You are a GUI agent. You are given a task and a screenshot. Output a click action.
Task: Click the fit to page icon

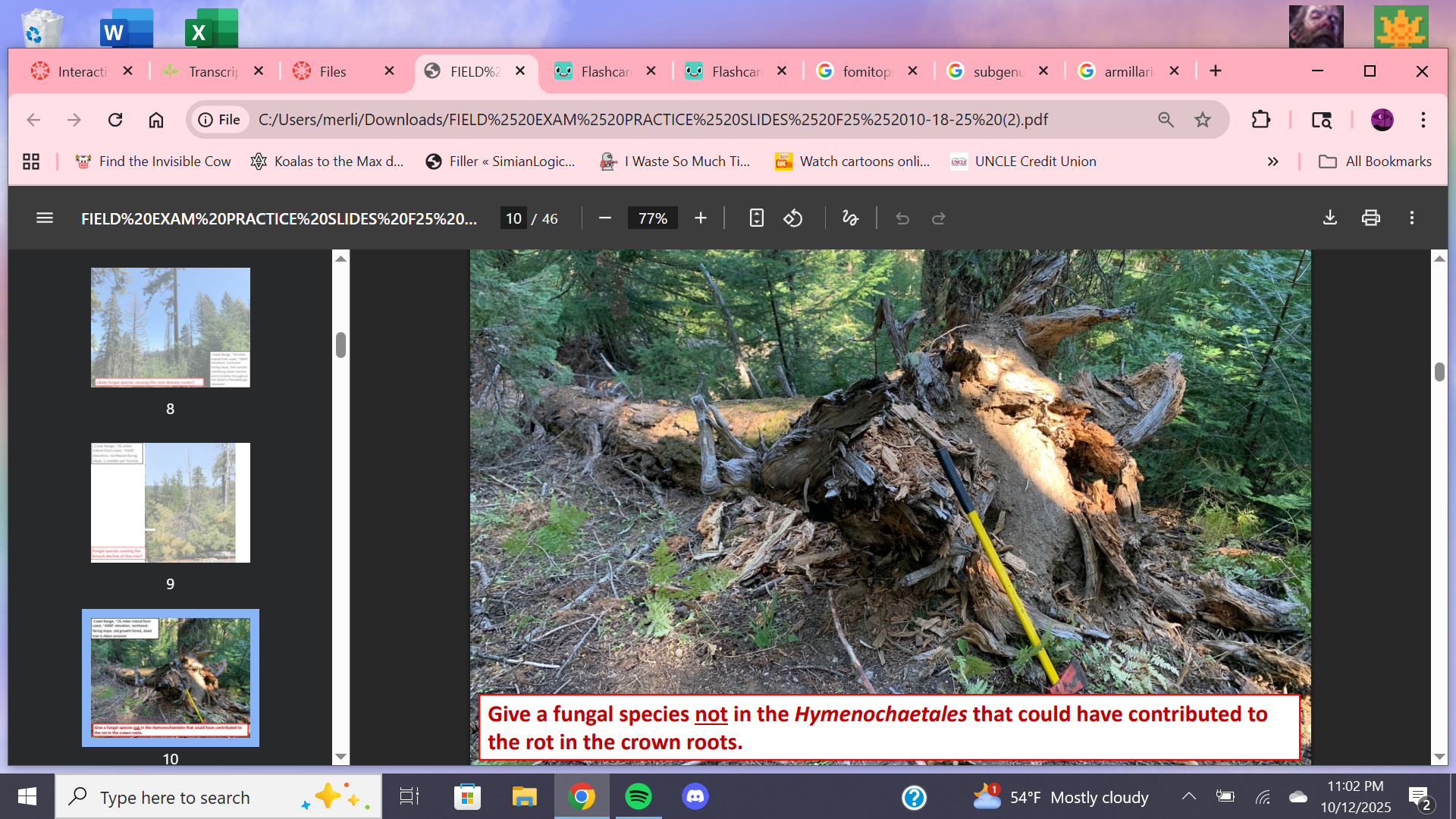(x=756, y=218)
